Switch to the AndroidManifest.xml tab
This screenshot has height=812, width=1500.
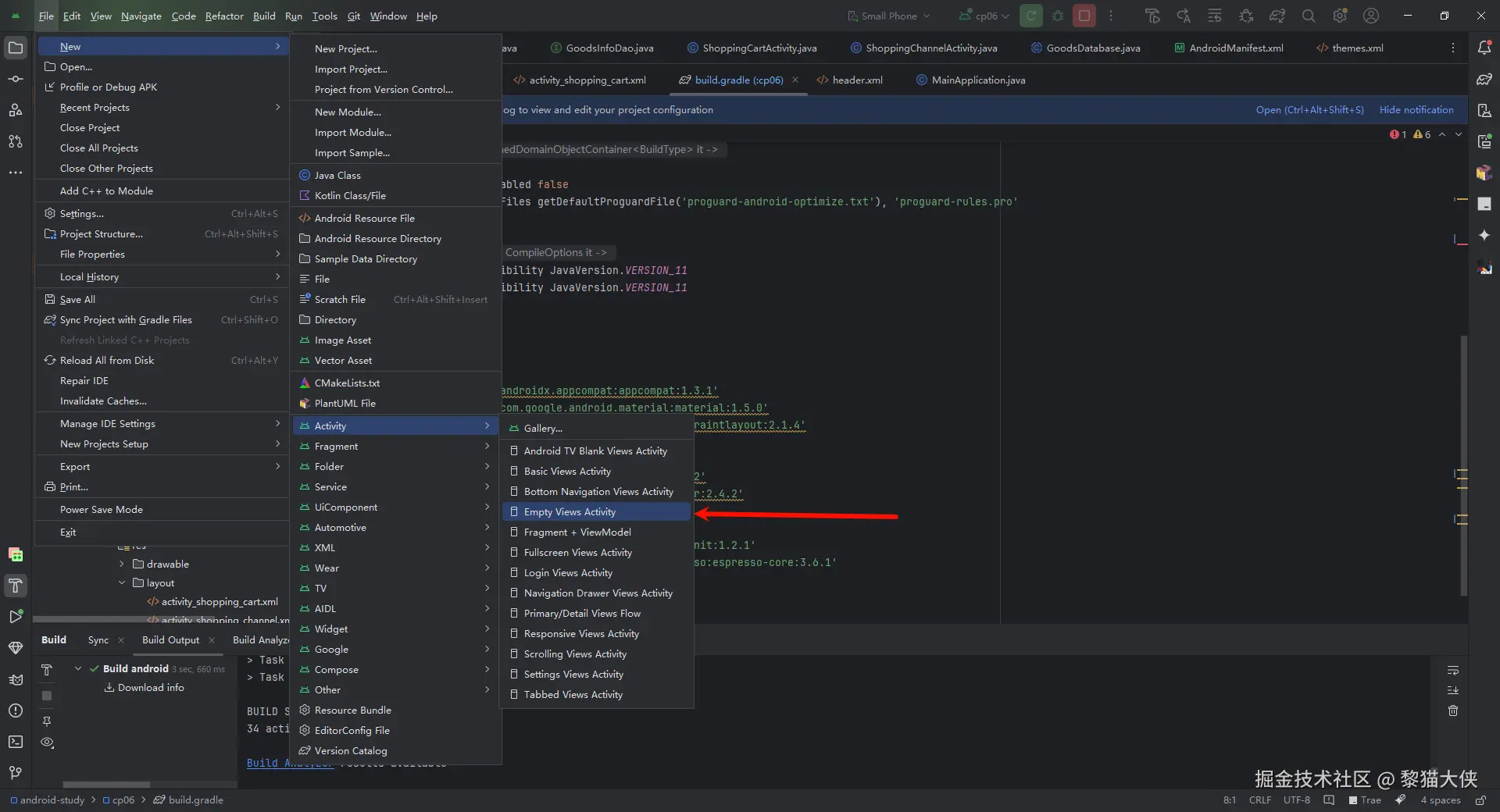coord(1234,48)
